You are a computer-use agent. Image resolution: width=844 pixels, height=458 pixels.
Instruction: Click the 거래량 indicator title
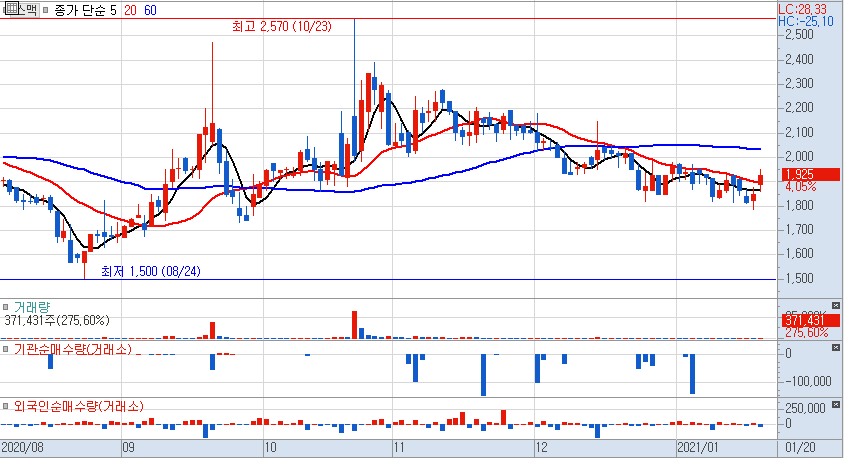click(x=32, y=307)
